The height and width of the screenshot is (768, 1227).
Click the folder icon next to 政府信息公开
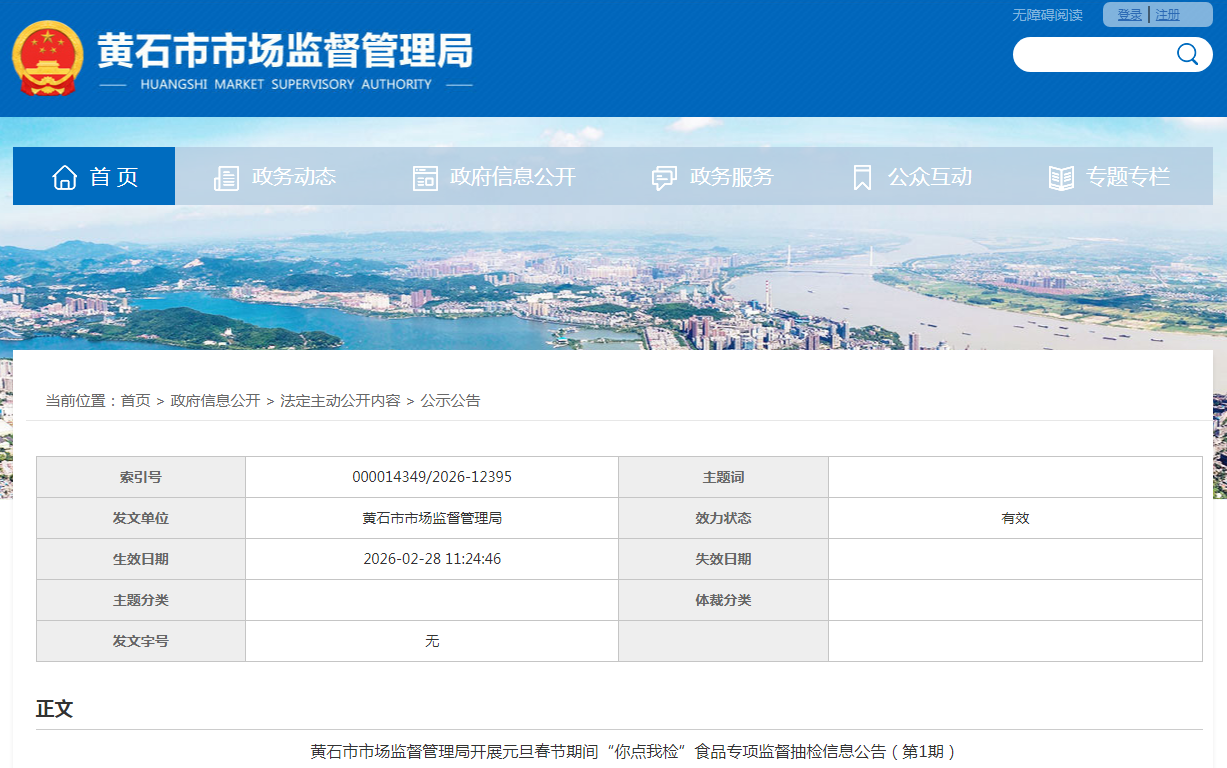click(x=425, y=176)
